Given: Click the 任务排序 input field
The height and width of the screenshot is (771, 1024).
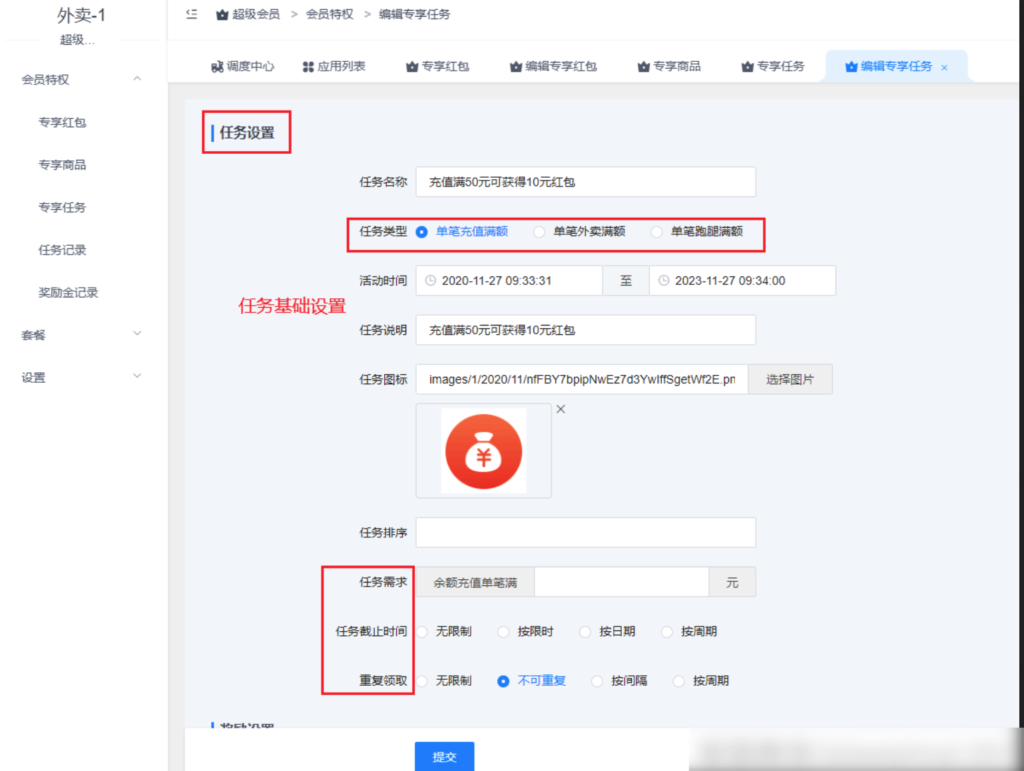Looking at the screenshot, I should tap(585, 532).
